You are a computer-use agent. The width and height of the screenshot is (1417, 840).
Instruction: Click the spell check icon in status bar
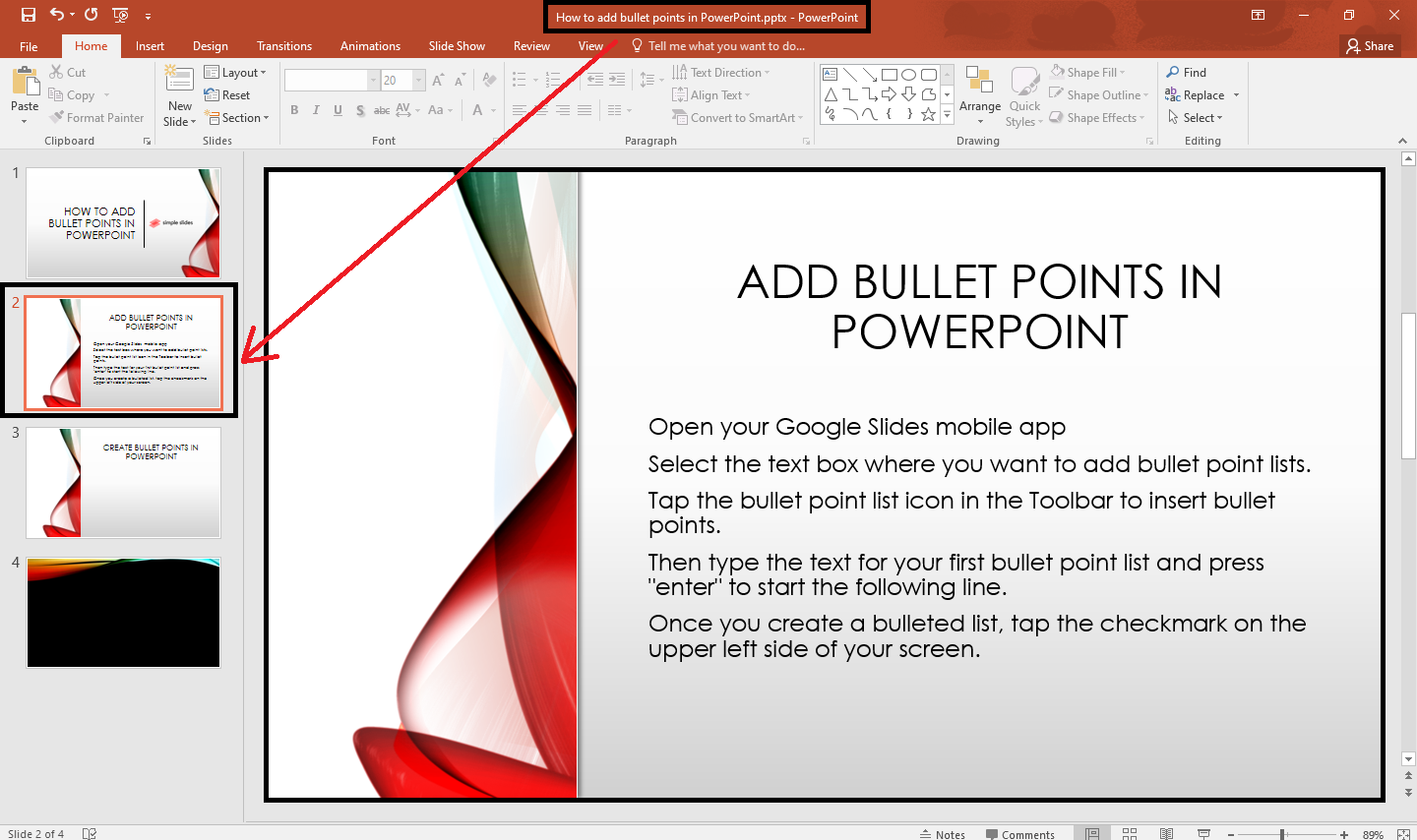(90, 833)
